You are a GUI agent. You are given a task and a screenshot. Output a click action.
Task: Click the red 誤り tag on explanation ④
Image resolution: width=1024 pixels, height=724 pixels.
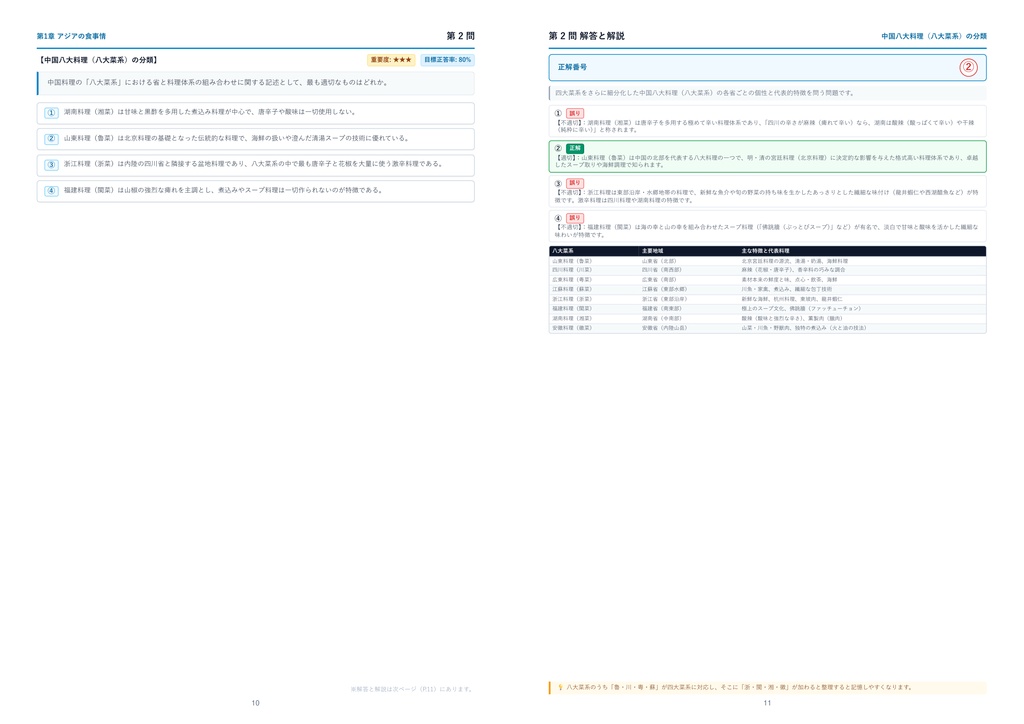pyautogui.click(x=575, y=218)
